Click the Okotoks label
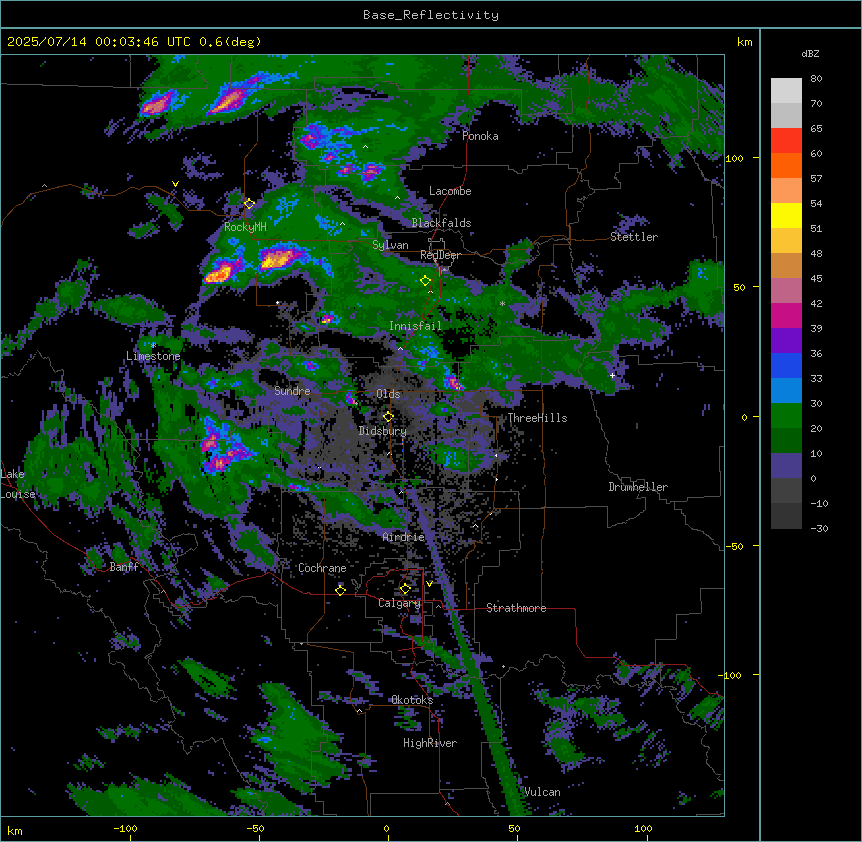The image size is (862, 842). coord(412,700)
